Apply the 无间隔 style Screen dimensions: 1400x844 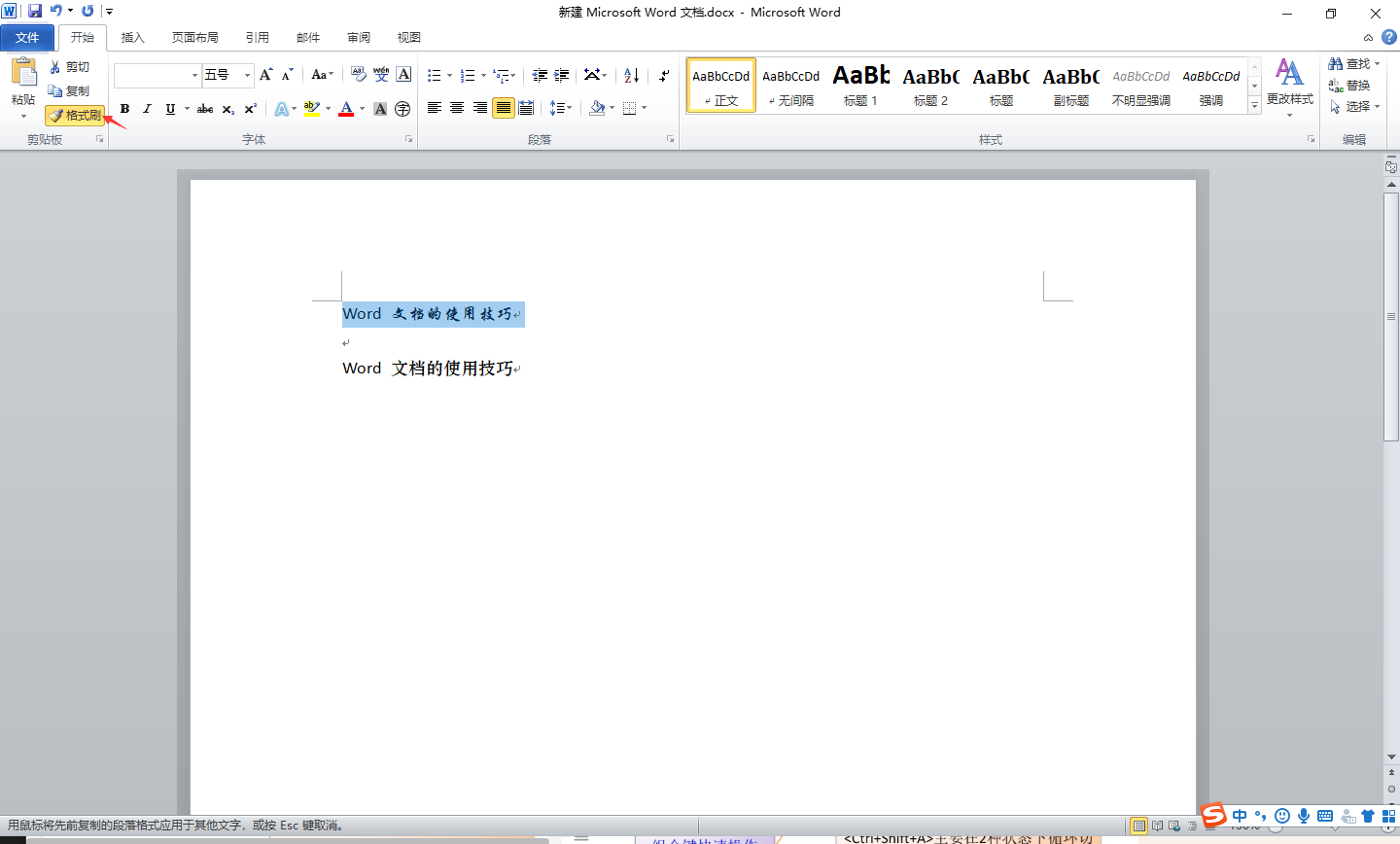(x=790, y=86)
